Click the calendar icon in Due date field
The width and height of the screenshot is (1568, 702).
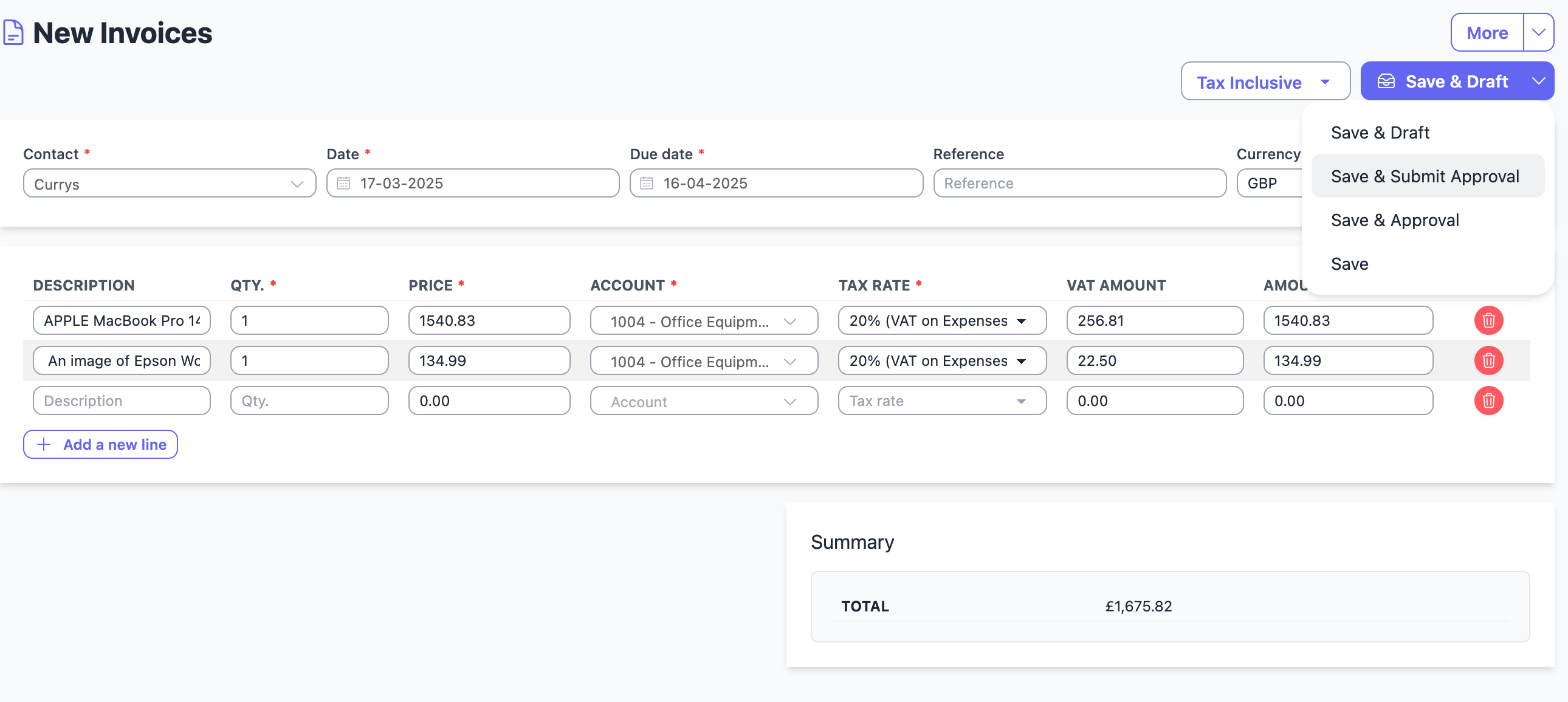tap(647, 184)
